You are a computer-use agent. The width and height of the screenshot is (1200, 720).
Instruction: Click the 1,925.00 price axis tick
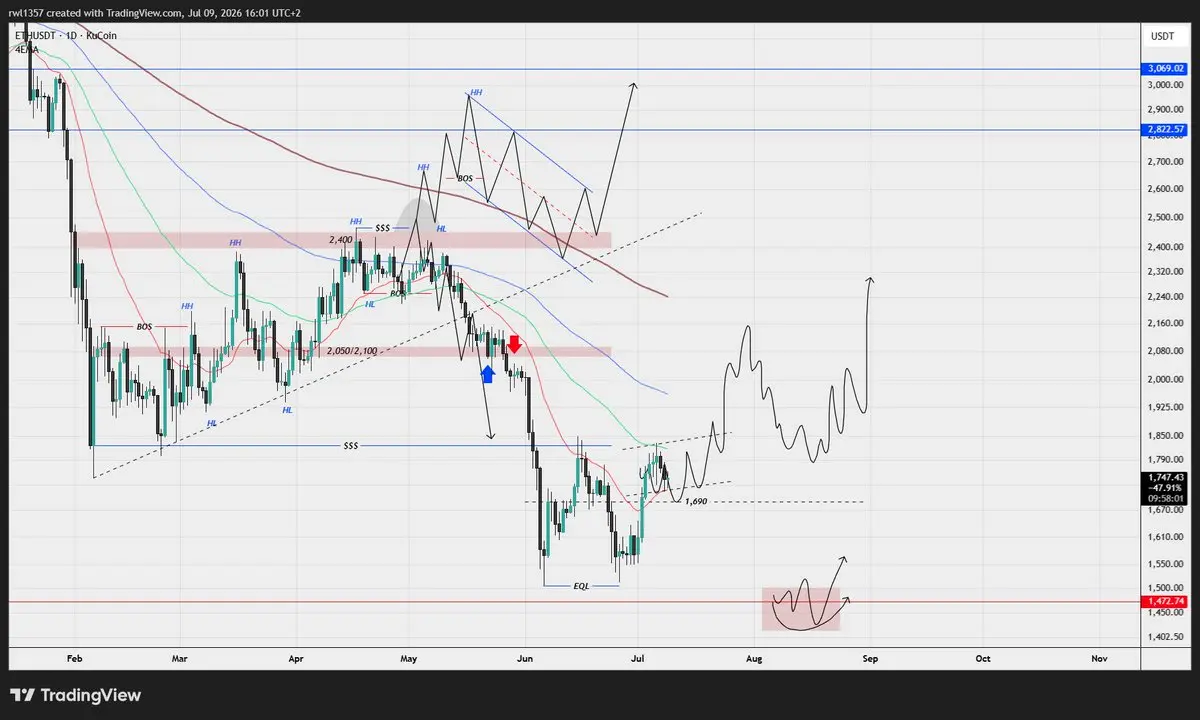tap(1166, 408)
